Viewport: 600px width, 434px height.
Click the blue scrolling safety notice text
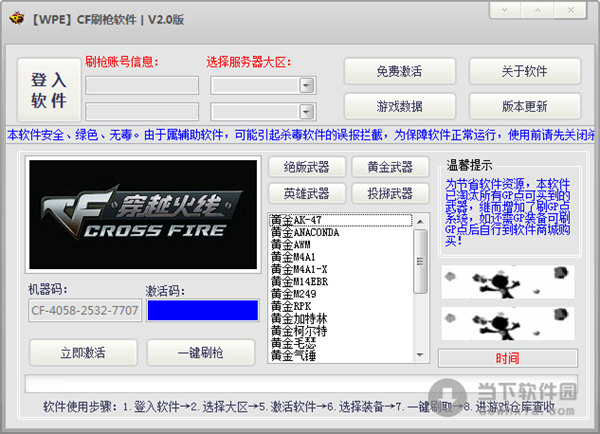[300, 135]
